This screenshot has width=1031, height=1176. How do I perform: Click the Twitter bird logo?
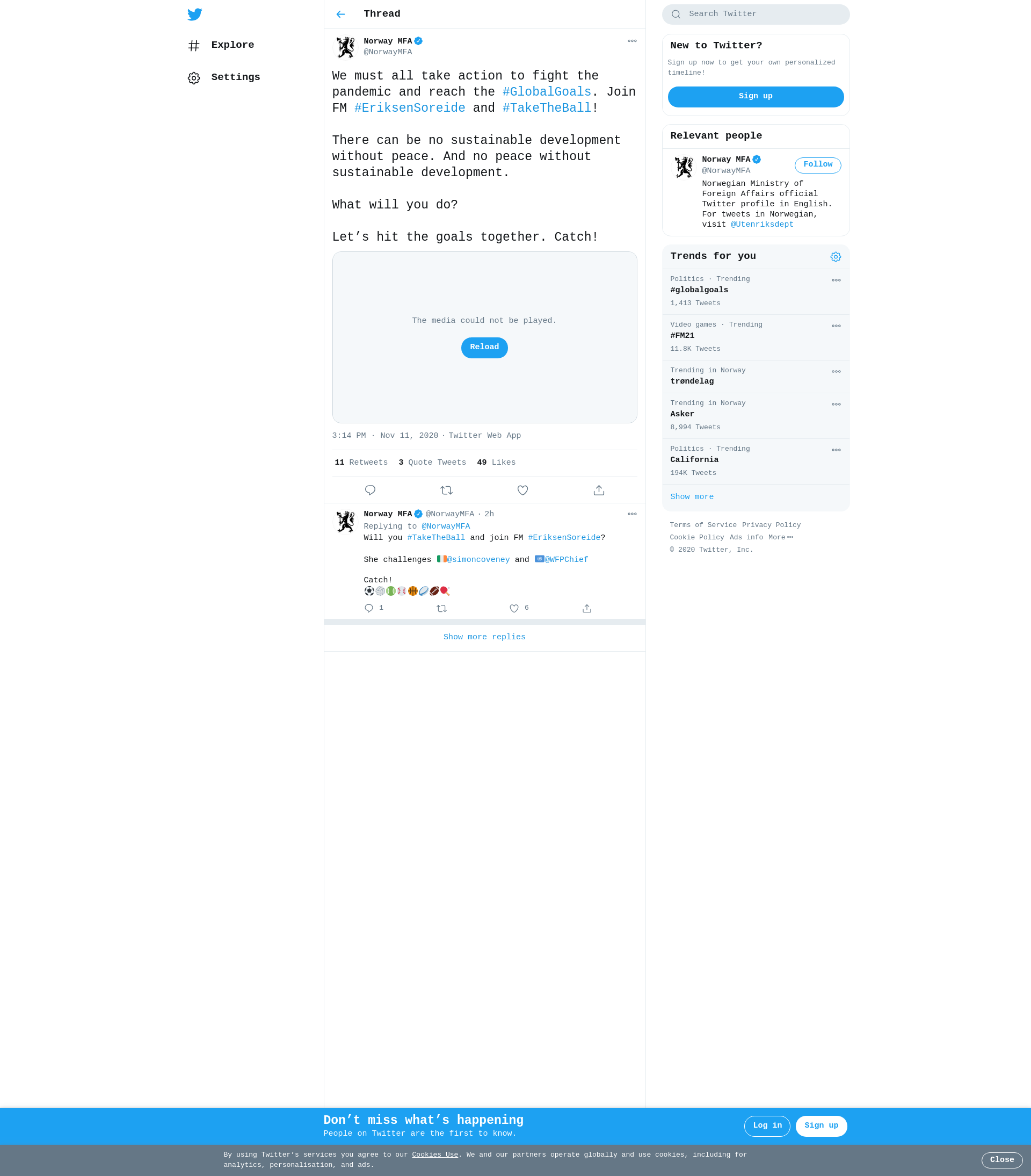point(195,15)
